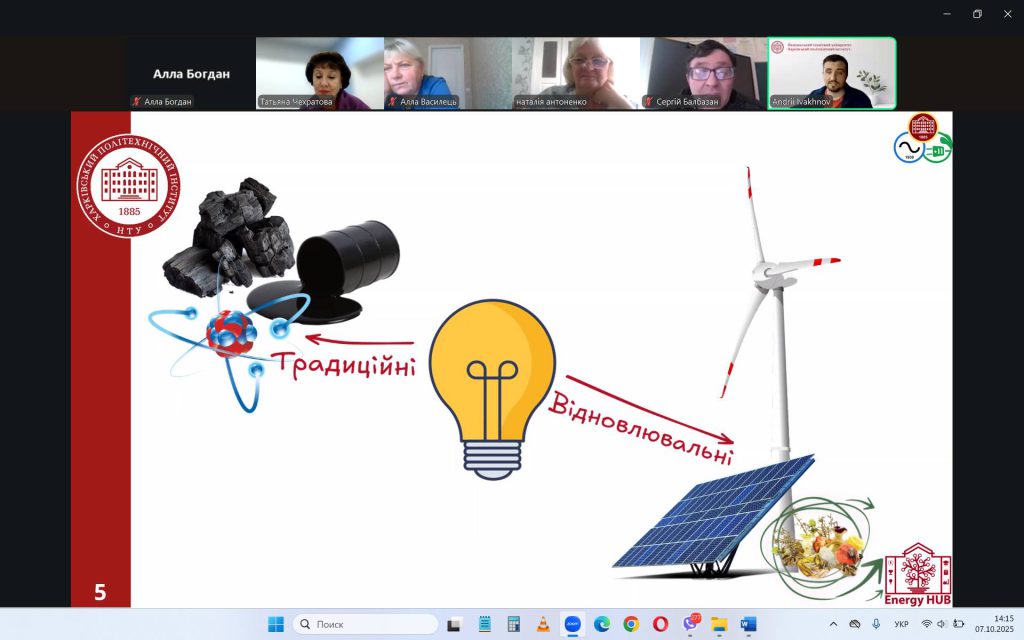
Task: Open volume control in system tray
Action: click(942, 624)
